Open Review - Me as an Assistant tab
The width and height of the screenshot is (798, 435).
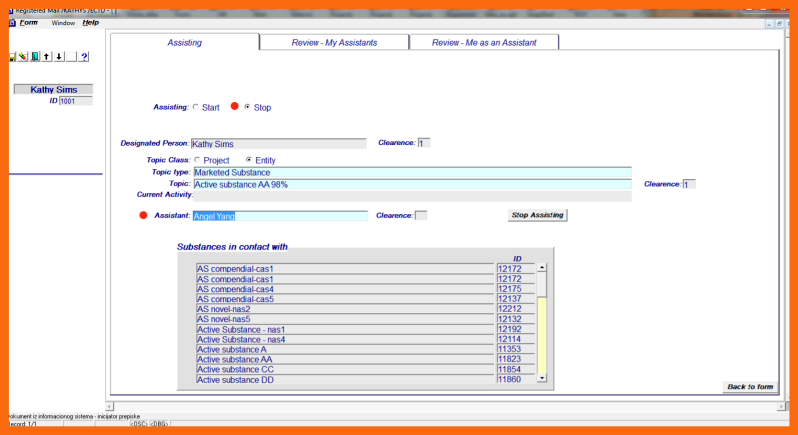[484, 42]
